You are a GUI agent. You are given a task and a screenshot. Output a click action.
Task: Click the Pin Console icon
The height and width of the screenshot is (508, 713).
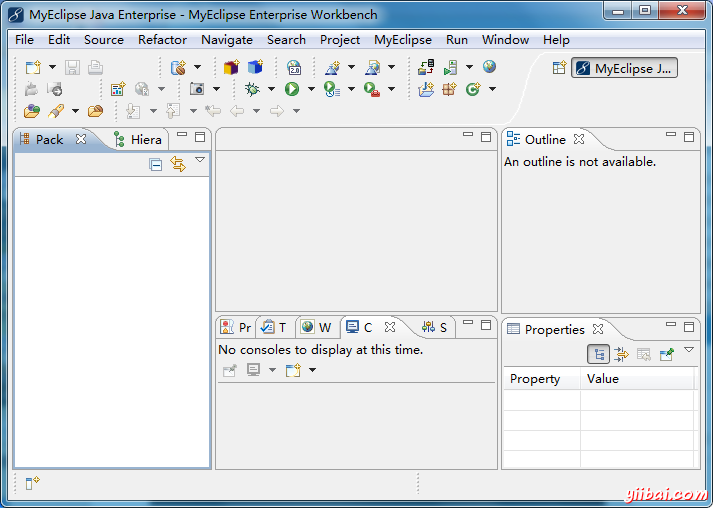coord(230,370)
